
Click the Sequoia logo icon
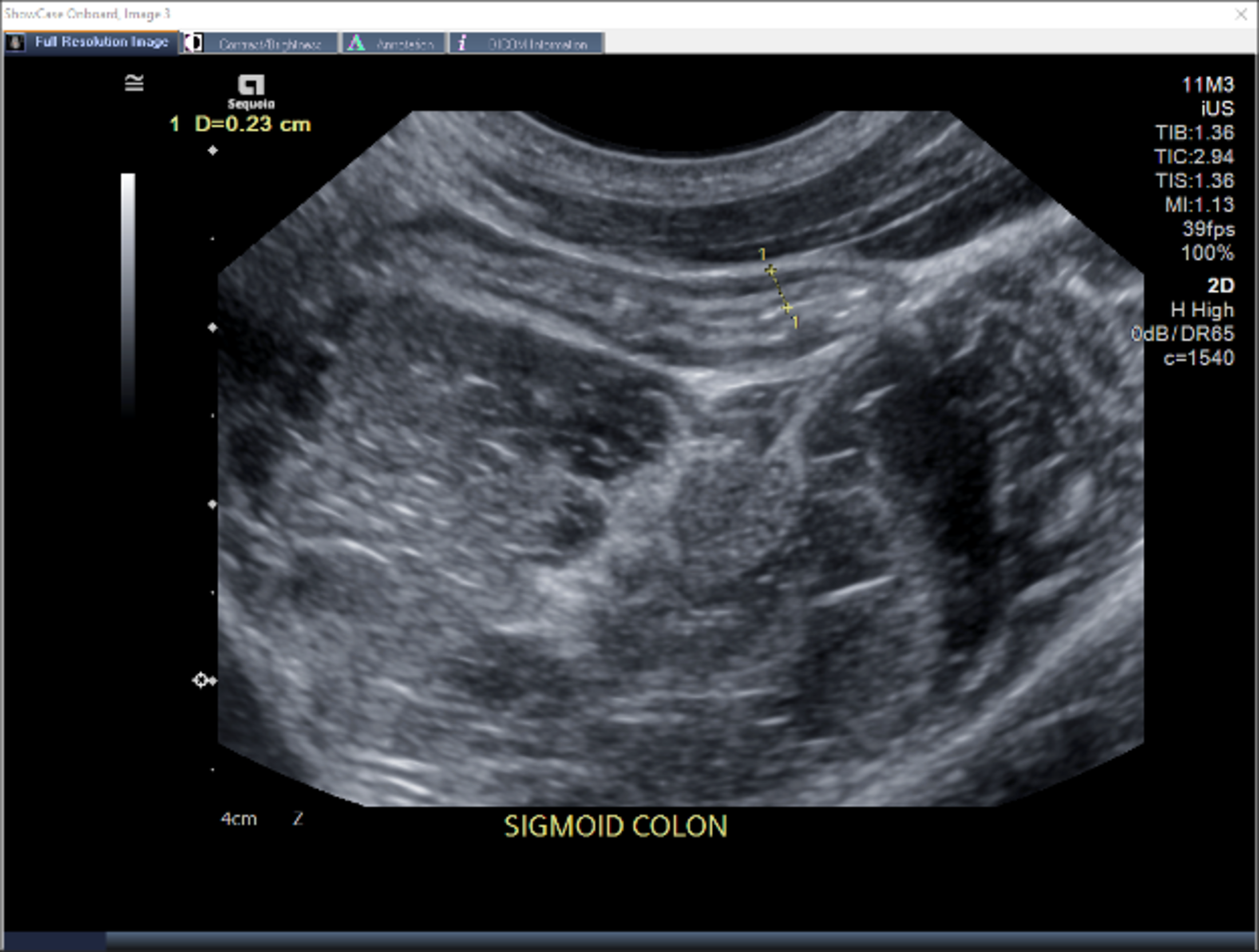click(x=251, y=85)
